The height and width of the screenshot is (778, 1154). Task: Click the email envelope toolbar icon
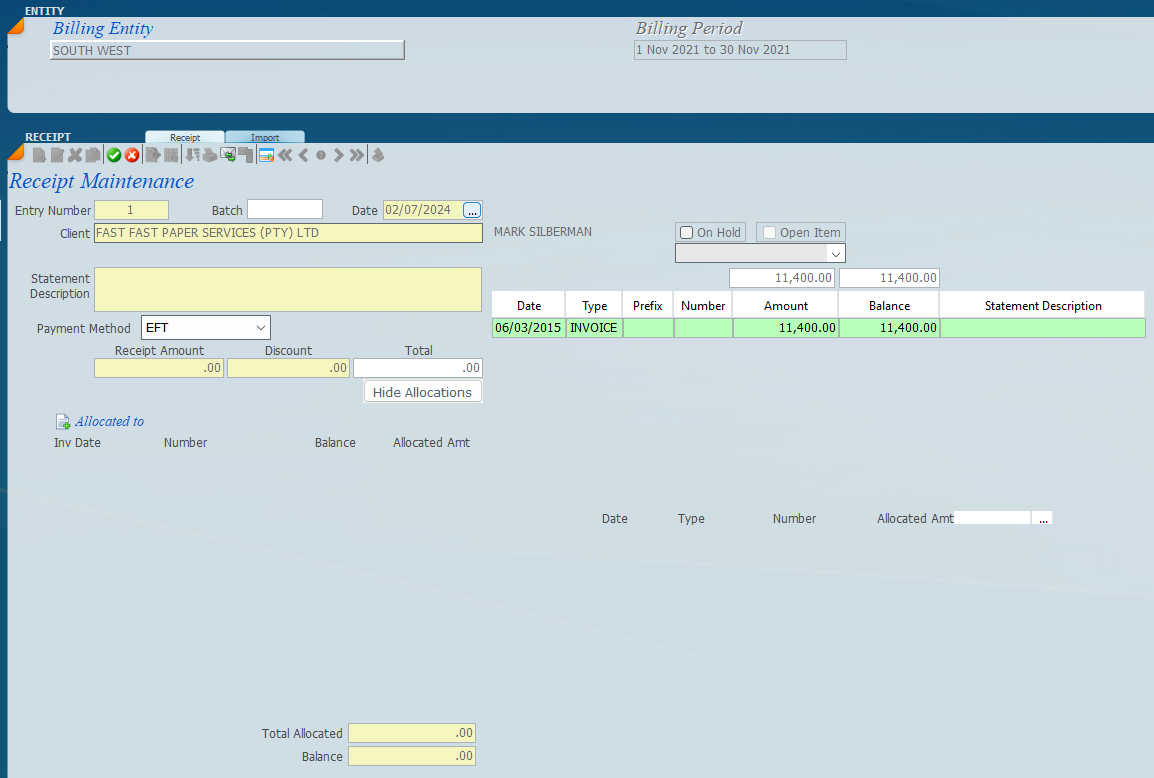pos(228,155)
